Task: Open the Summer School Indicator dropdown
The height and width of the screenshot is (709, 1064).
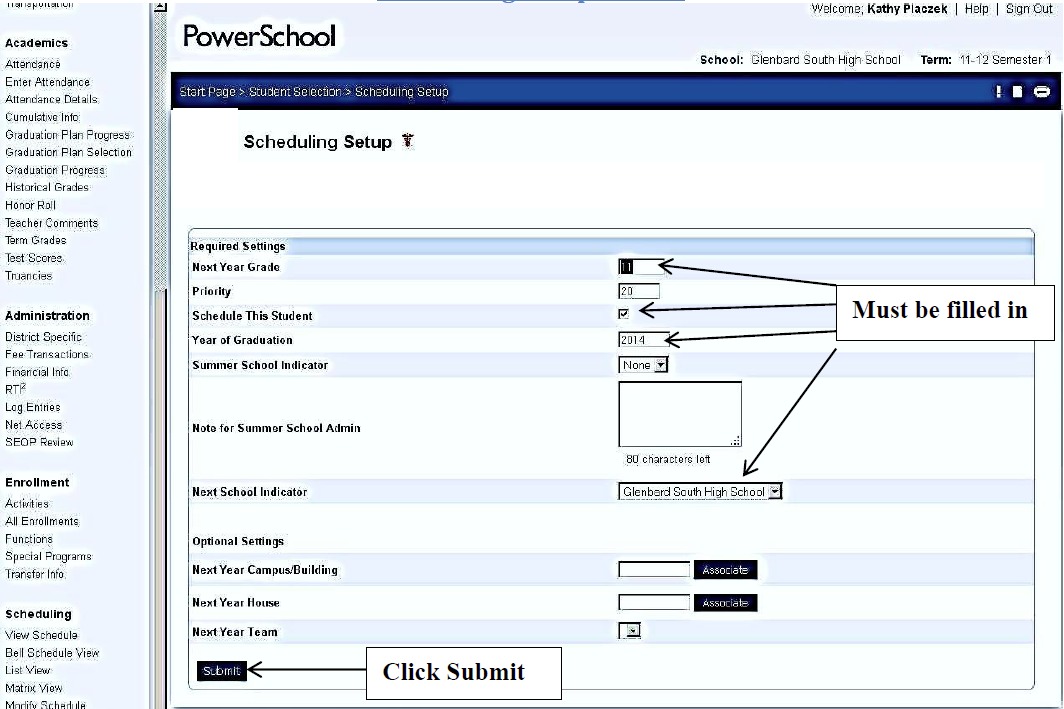Action: coord(643,365)
